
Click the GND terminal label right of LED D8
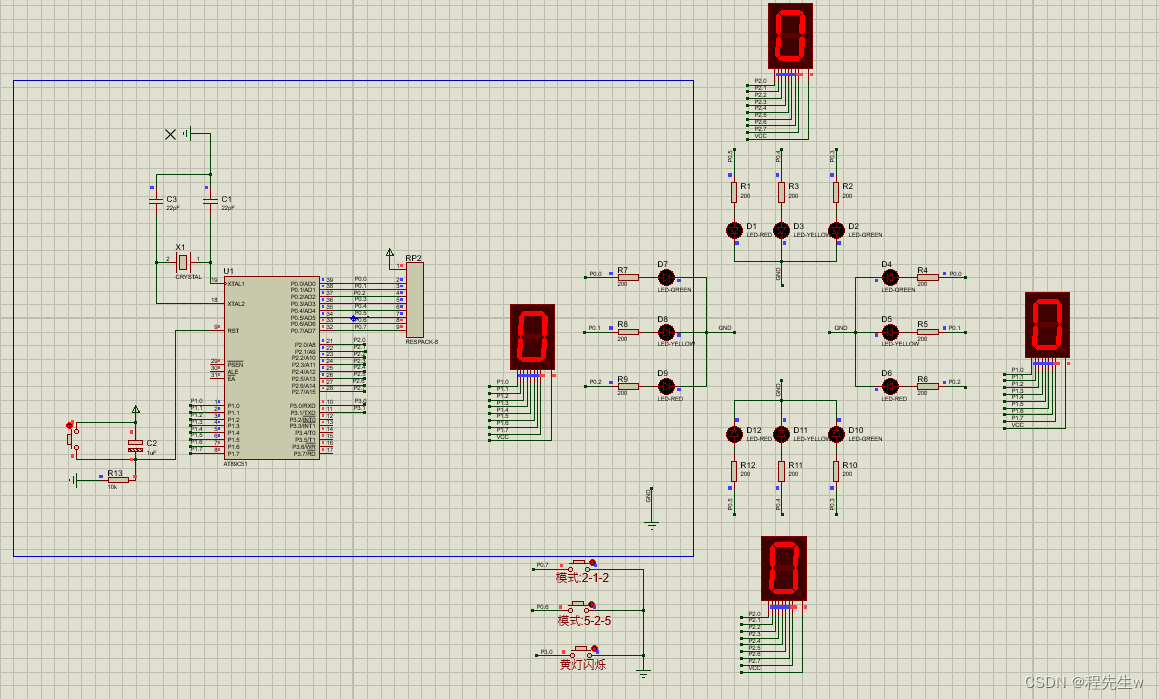coord(725,328)
